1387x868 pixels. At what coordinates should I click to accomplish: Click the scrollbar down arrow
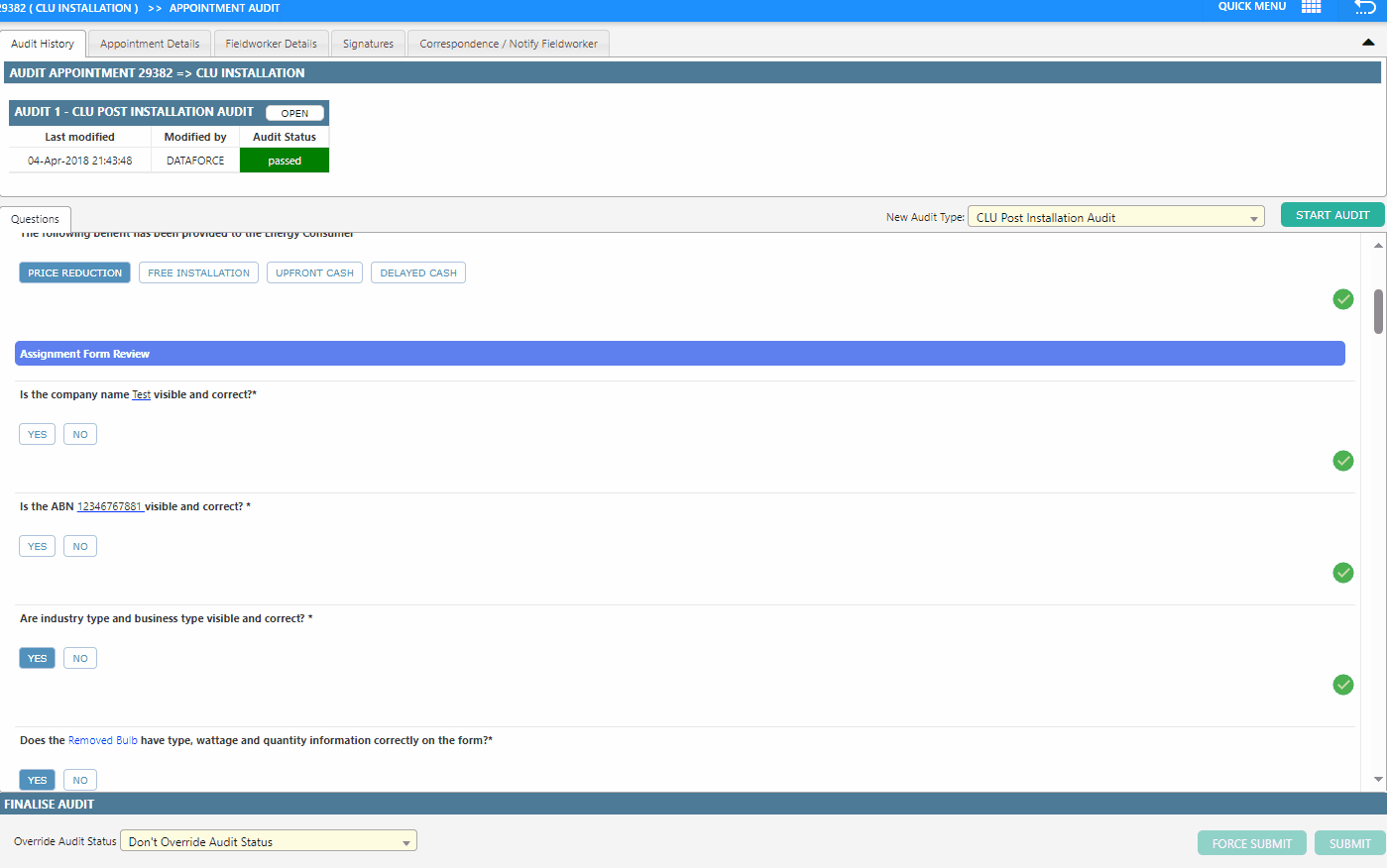click(x=1378, y=780)
